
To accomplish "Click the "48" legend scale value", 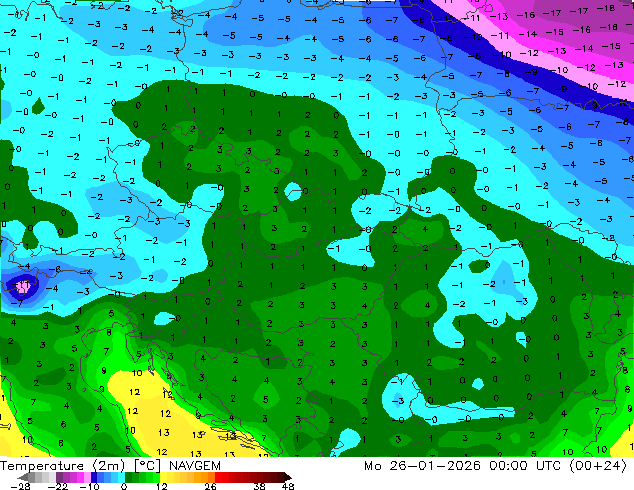I will pyautogui.click(x=288, y=486).
